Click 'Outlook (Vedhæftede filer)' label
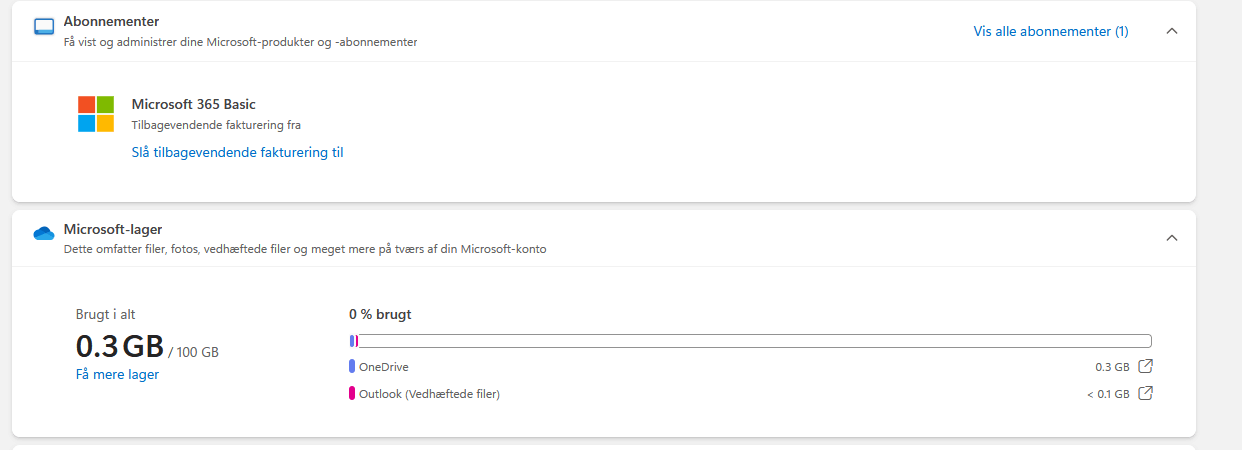This screenshot has height=450, width=1242. click(429, 394)
